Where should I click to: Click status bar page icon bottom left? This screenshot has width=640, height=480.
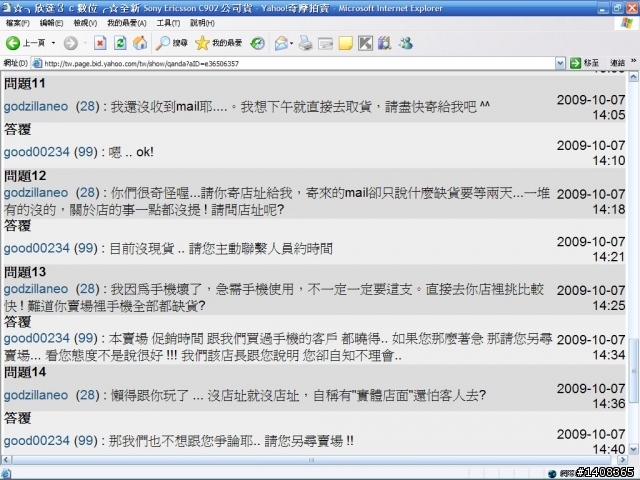pyautogui.click(x=6, y=473)
